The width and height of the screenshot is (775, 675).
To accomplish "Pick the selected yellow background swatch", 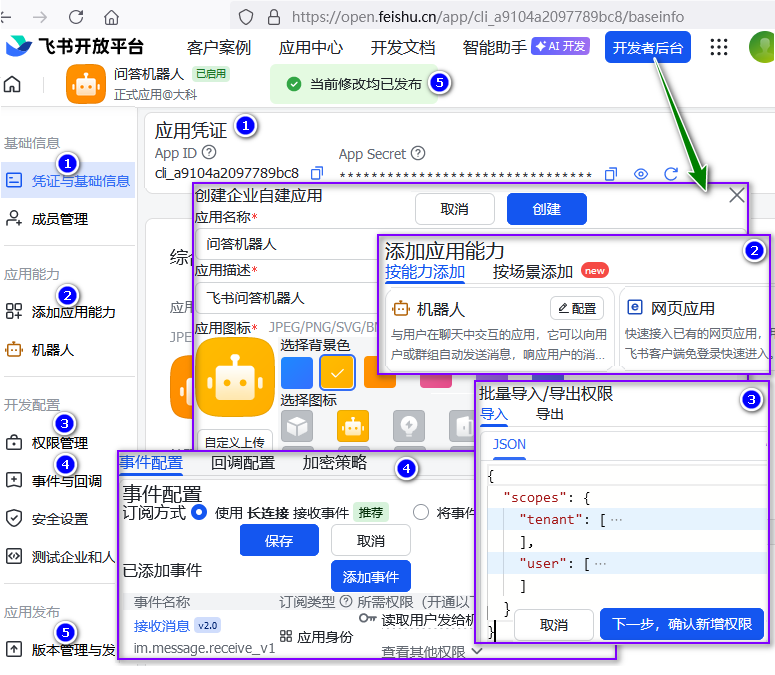I will tap(337, 372).
